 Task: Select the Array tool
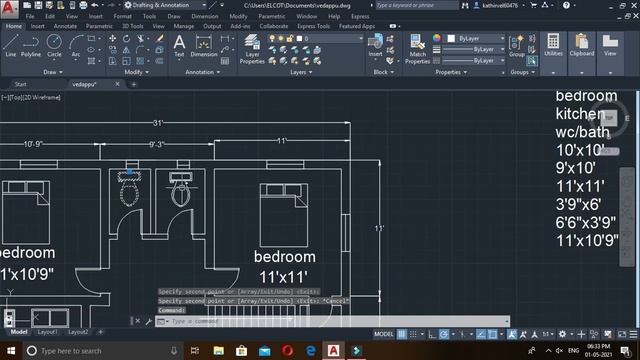[140, 61]
